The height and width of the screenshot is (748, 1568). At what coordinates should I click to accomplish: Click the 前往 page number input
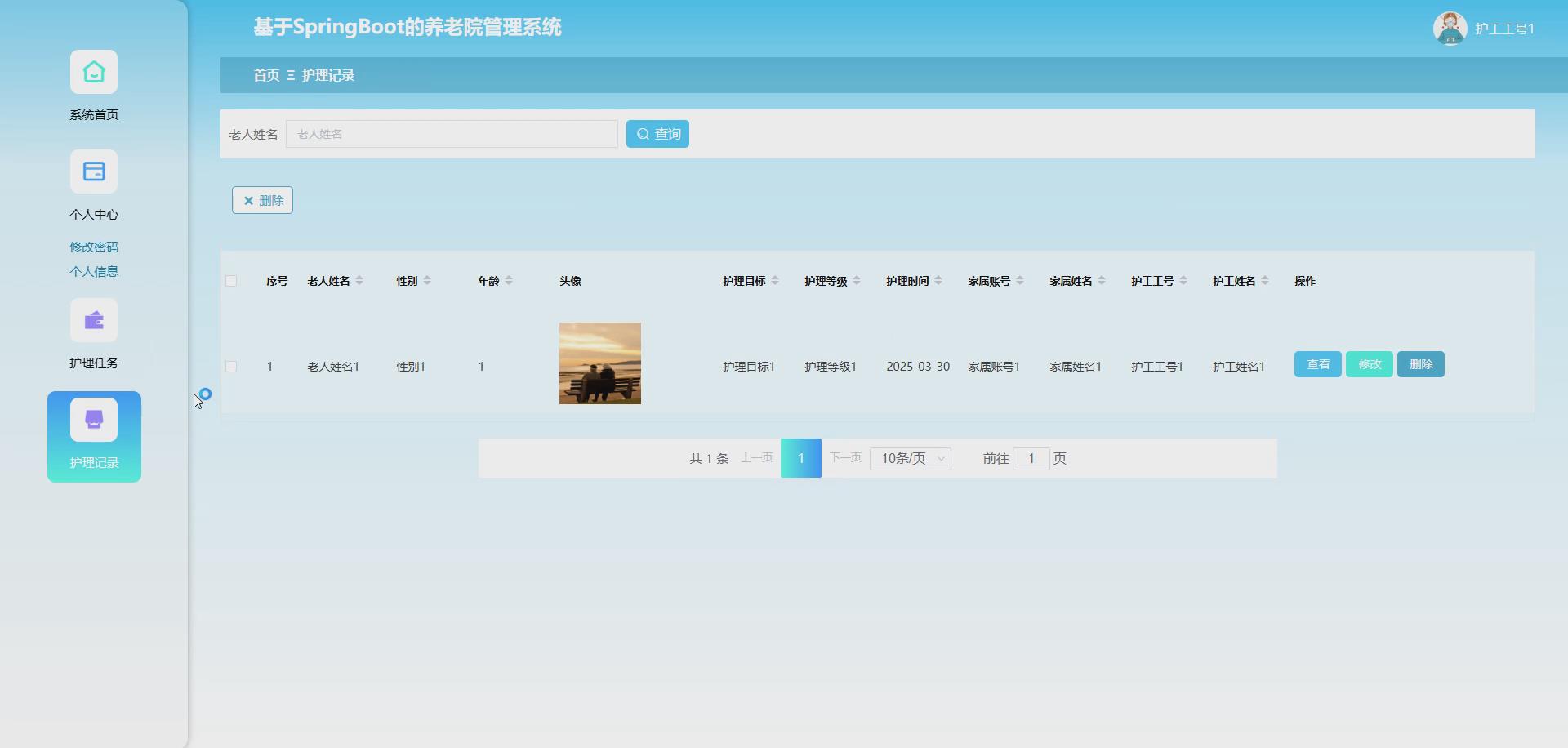1031,458
